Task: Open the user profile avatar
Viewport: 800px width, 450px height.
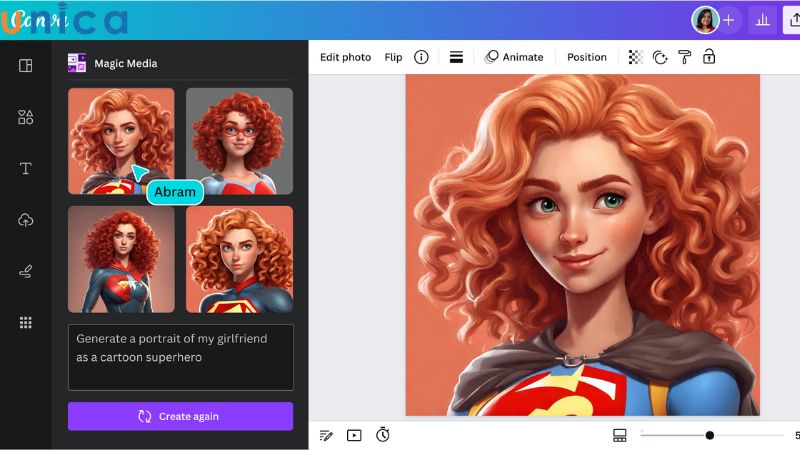Action: 705,20
